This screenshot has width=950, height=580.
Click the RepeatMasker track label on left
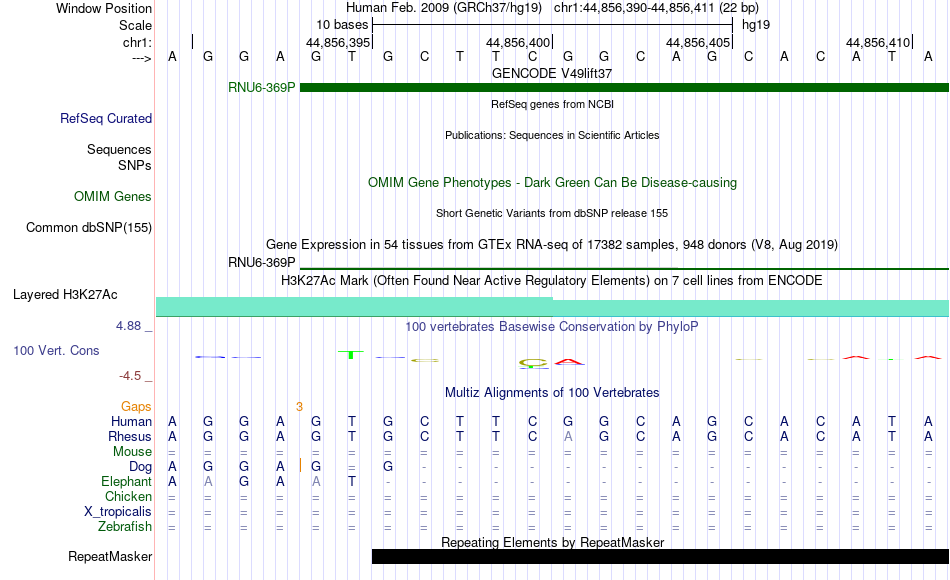pos(110,556)
